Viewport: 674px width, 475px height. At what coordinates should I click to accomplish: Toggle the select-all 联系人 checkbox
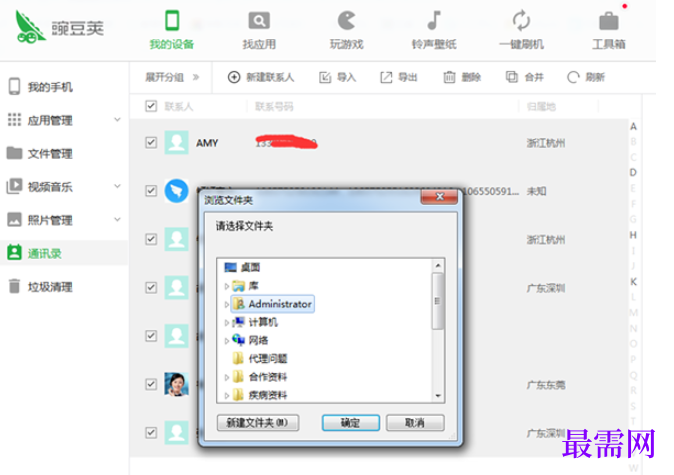[x=151, y=106]
